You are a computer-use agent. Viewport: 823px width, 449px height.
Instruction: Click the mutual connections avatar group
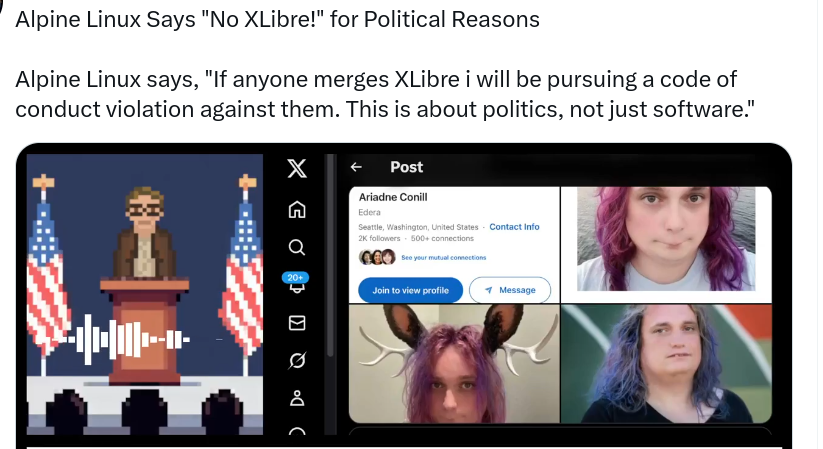pos(377,257)
